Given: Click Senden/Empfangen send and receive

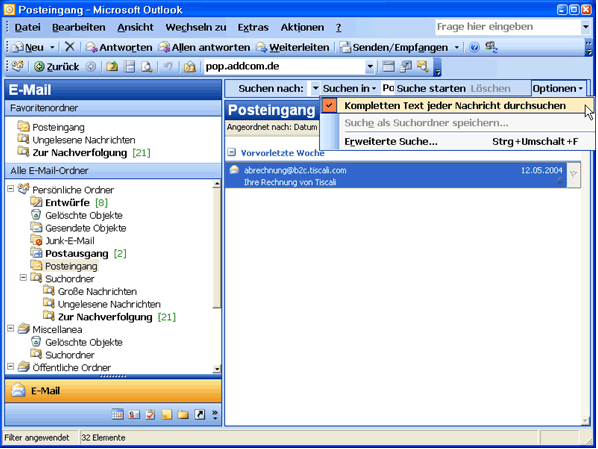Looking at the screenshot, I should [x=394, y=47].
